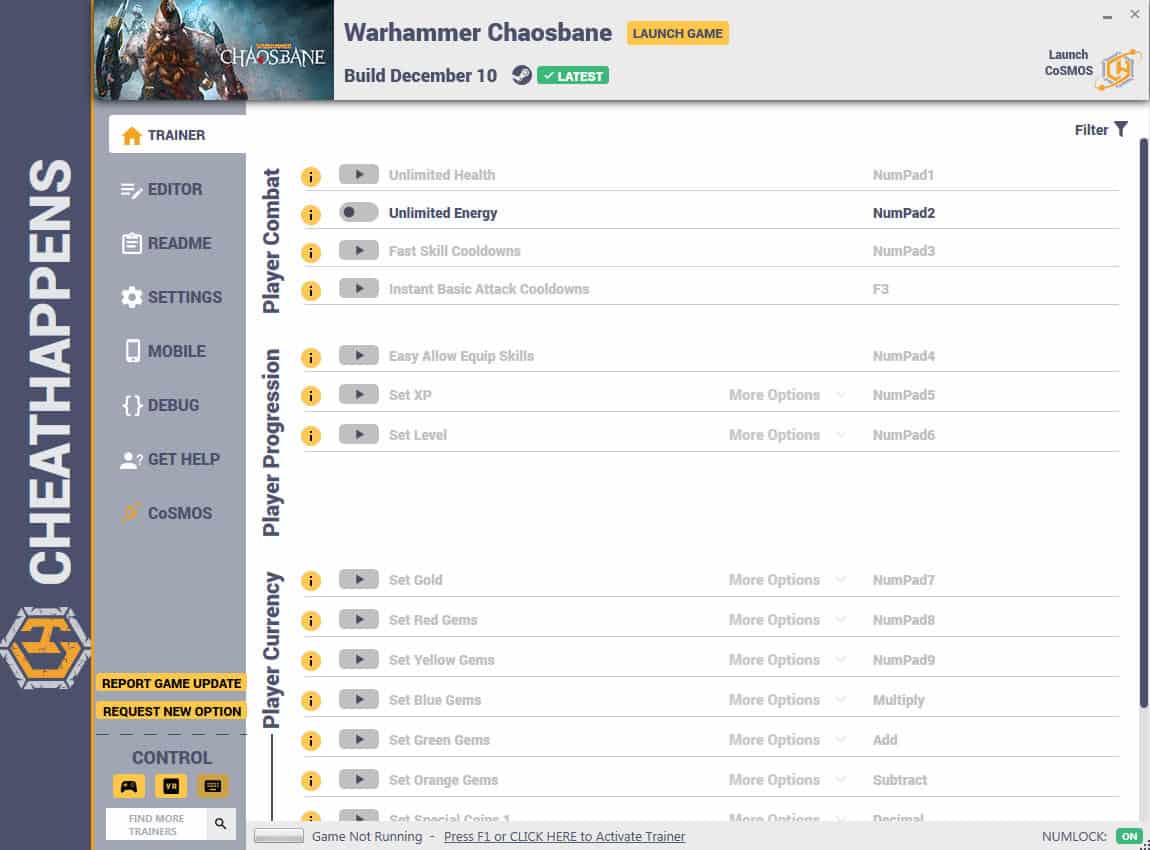
Task: Expand More Options for Set Gold
Action: coord(787,580)
